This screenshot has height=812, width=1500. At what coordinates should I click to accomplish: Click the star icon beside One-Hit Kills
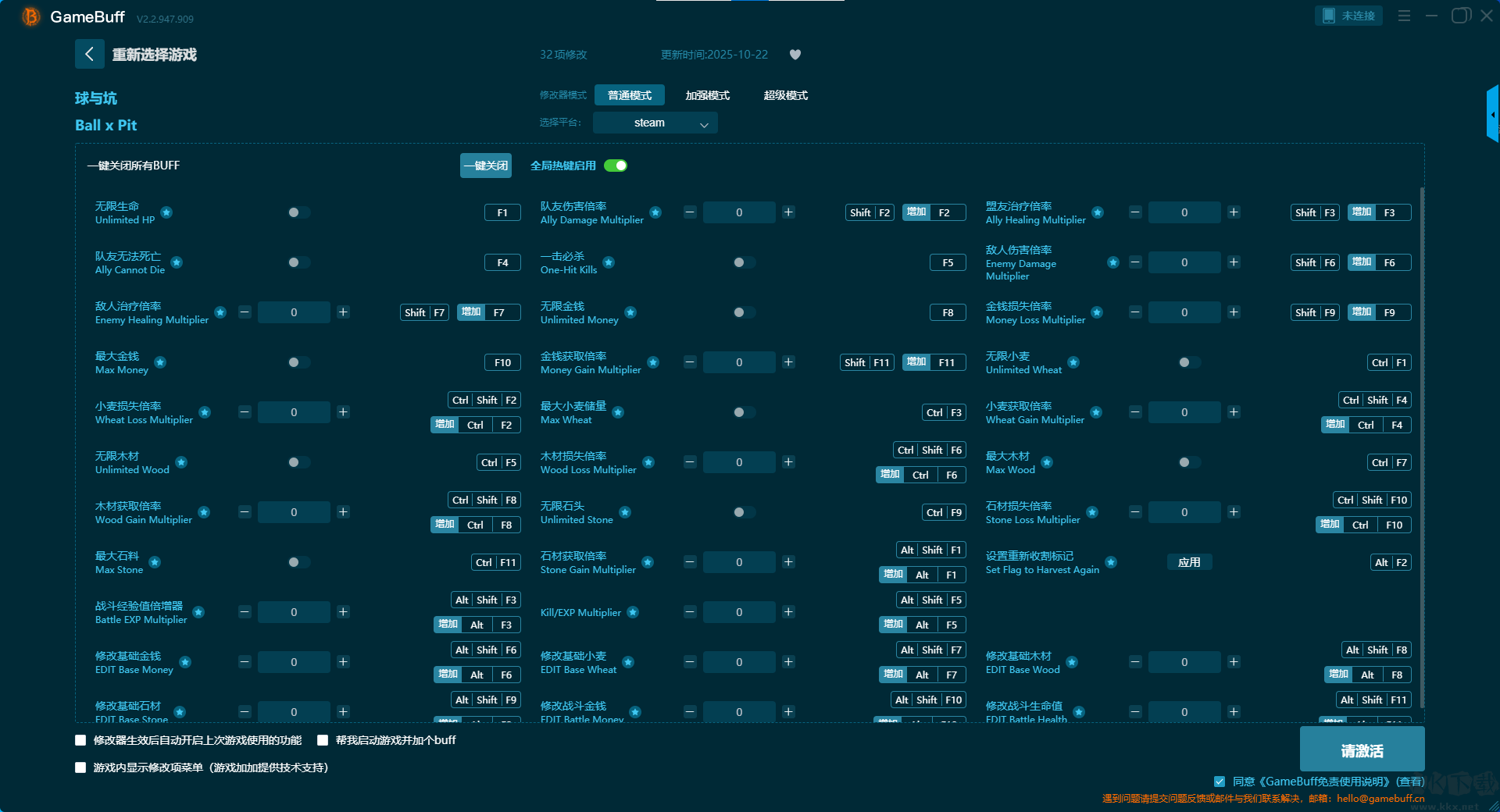tap(609, 262)
